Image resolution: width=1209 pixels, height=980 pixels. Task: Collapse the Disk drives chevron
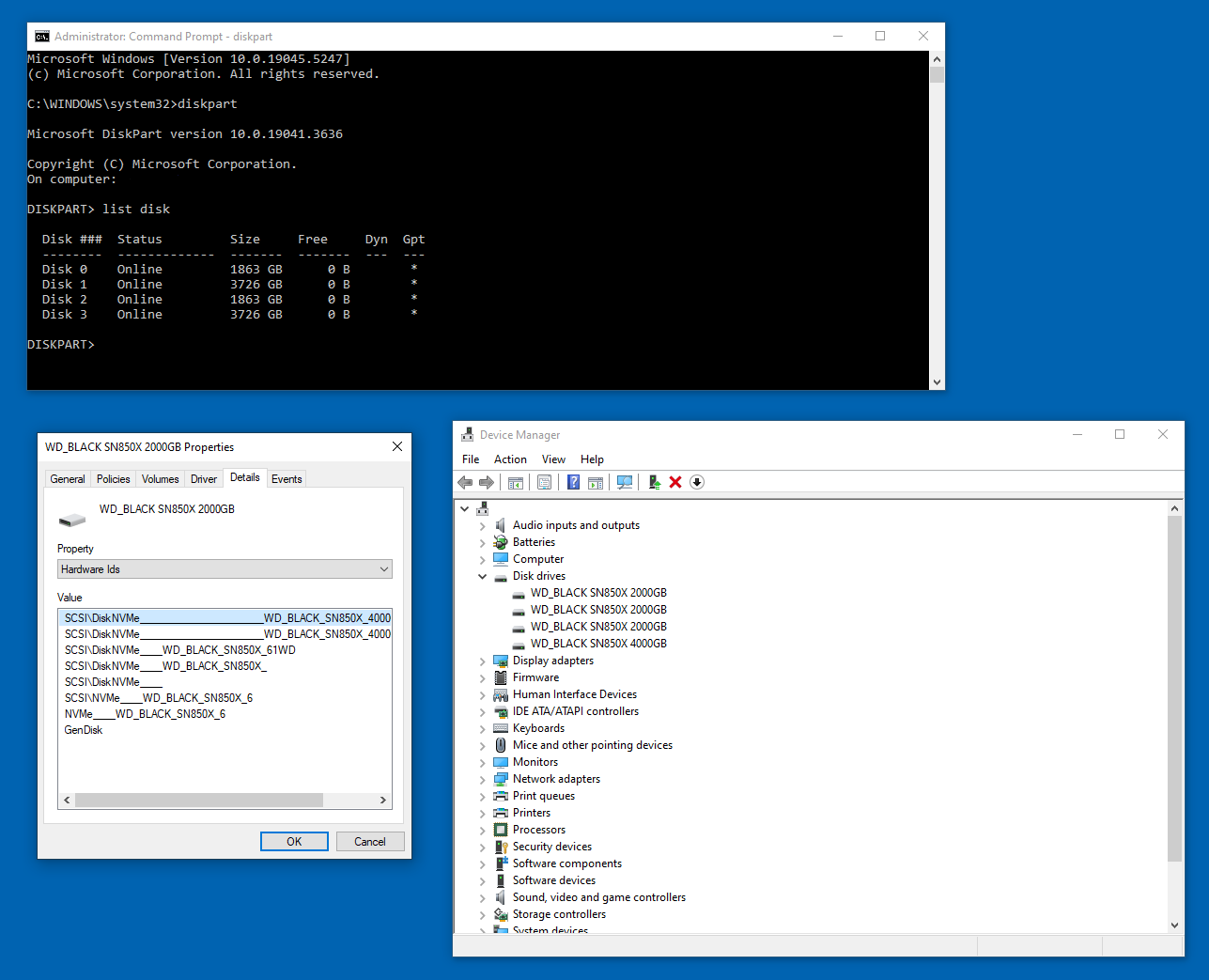(482, 576)
